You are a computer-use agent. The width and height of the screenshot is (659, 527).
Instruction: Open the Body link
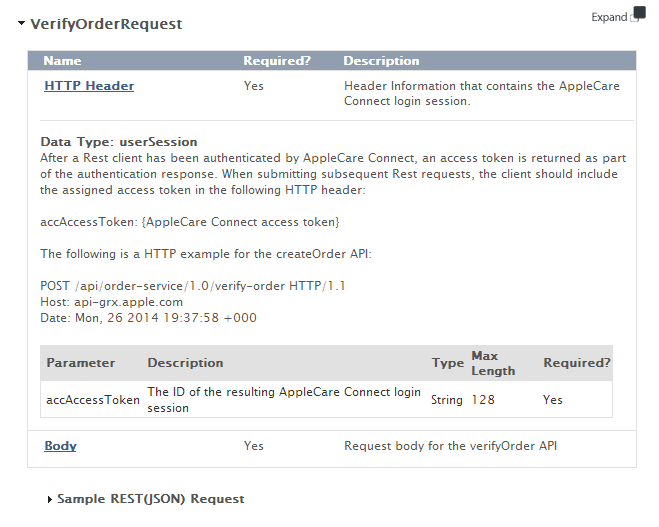(60, 446)
